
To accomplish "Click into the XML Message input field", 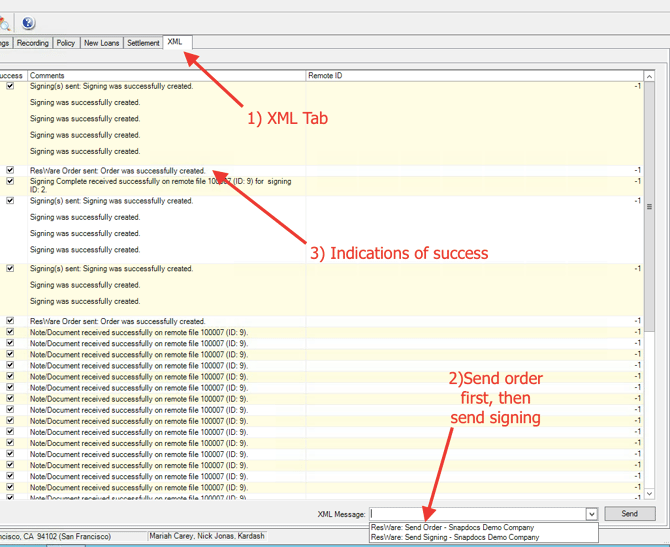I will pos(478,514).
